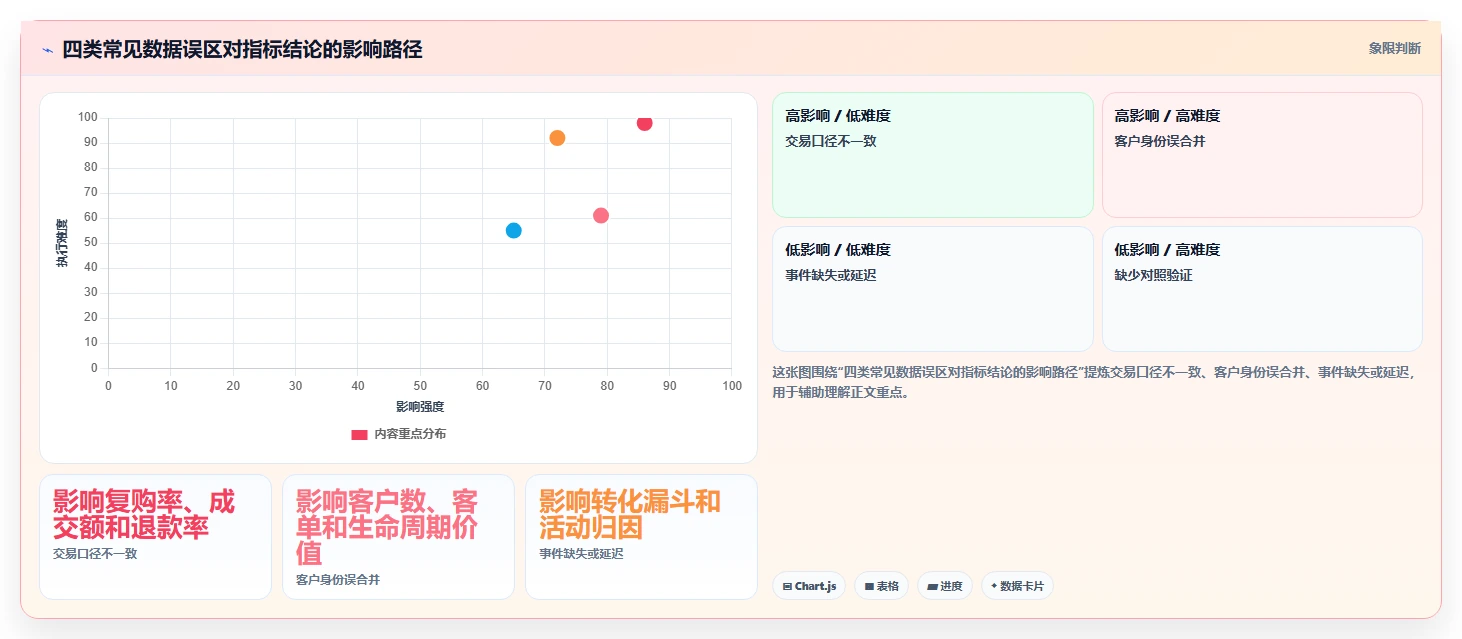Click the lightning icon beside the title
This screenshot has height=639, width=1462.
pos(46,50)
